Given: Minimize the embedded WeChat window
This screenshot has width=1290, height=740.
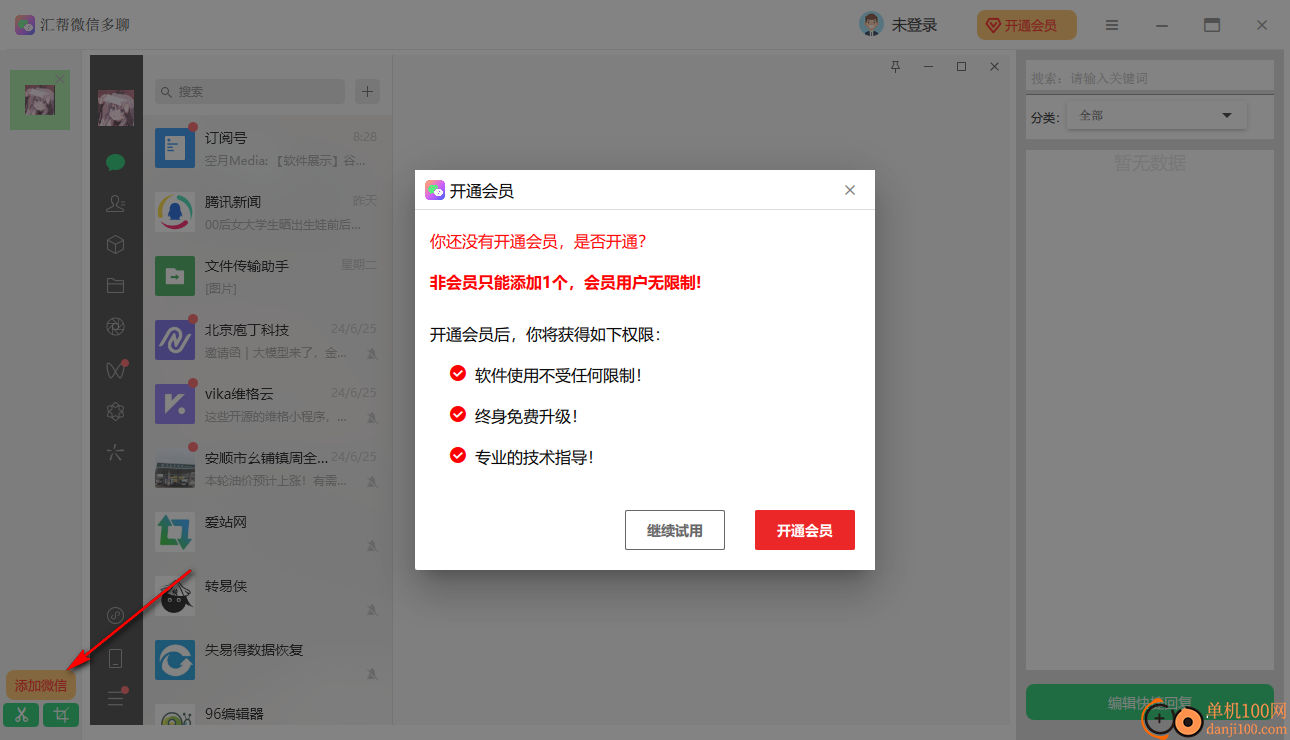Looking at the screenshot, I should coord(929,66).
